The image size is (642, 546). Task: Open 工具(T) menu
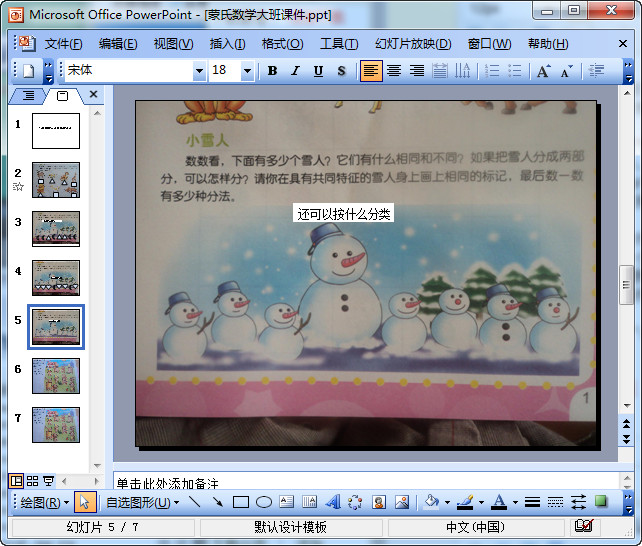339,44
